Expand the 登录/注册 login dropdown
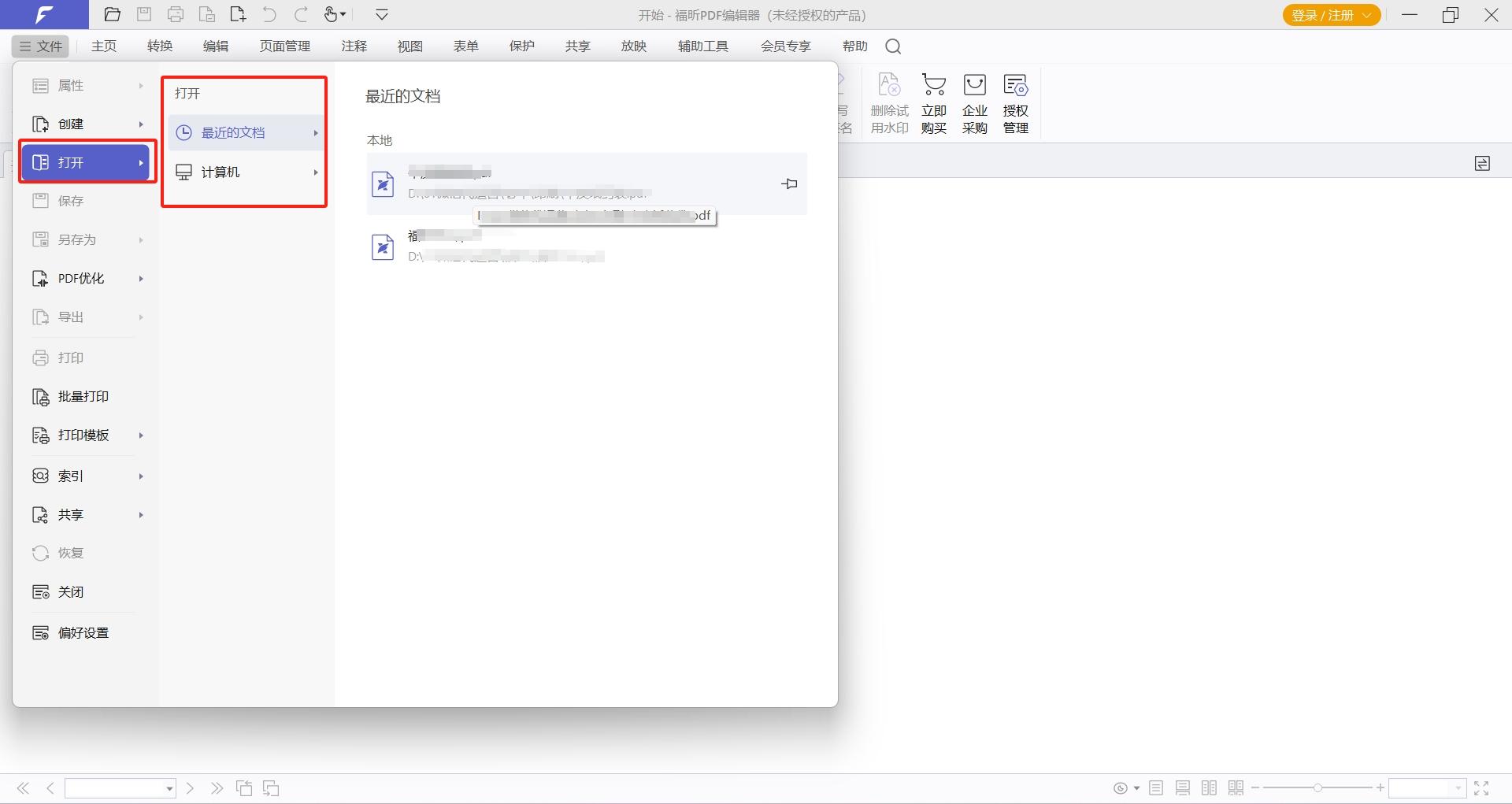The height and width of the screenshot is (804, 1512). [1332, 15]
